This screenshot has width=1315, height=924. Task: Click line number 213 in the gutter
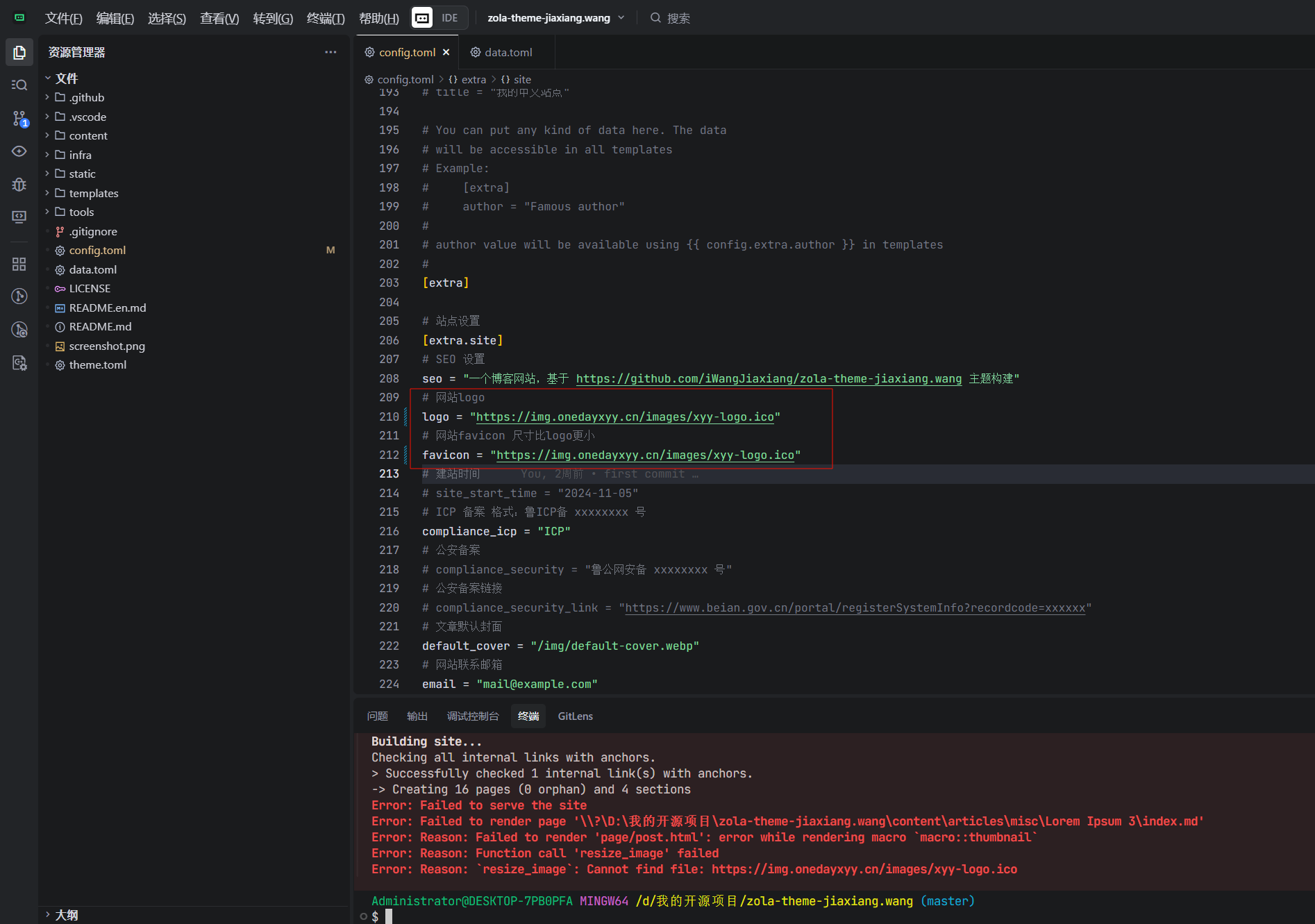tap(389, 473)
